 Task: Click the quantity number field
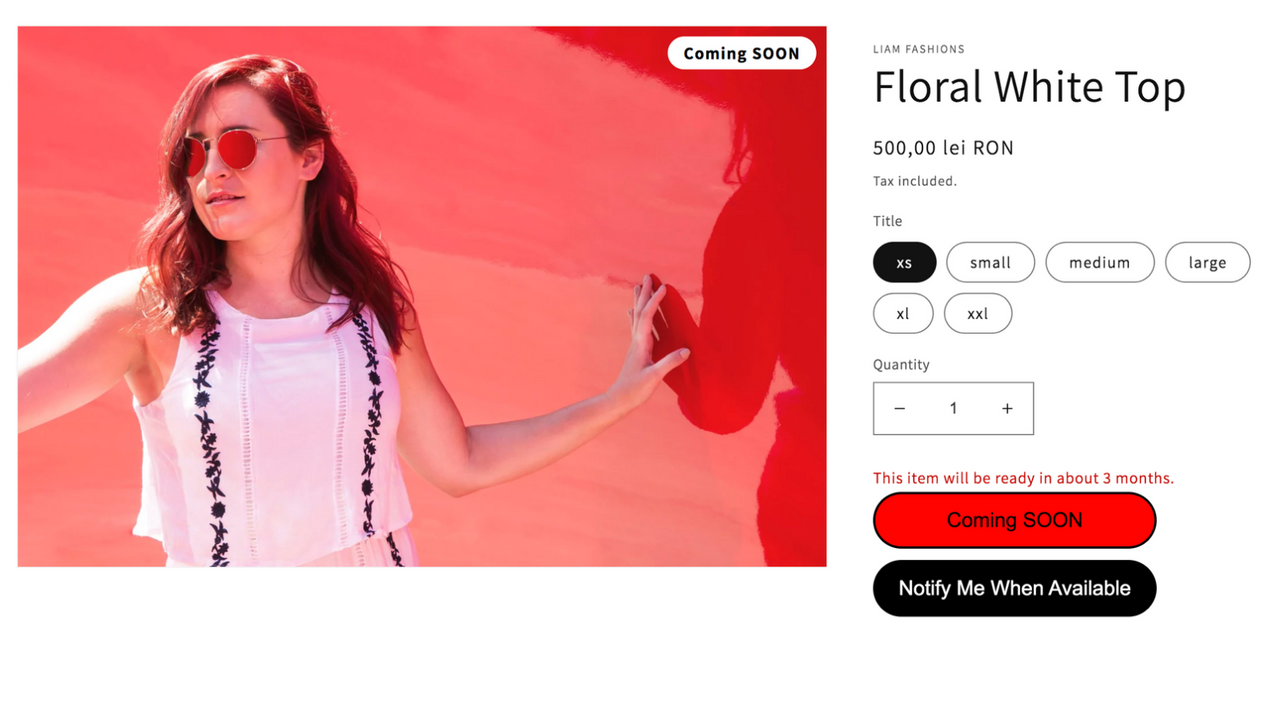953,408
